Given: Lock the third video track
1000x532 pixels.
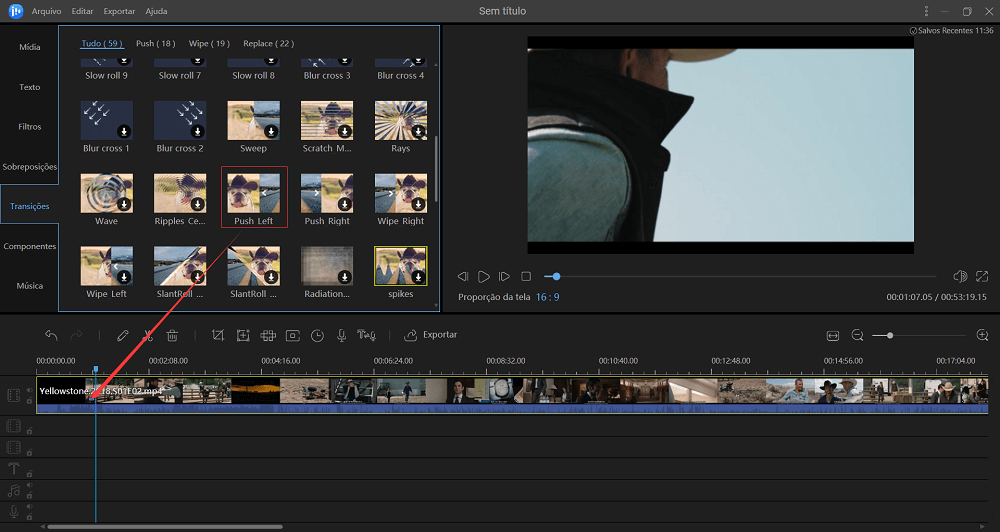Looking at the screenshot, I should [29, 452].
